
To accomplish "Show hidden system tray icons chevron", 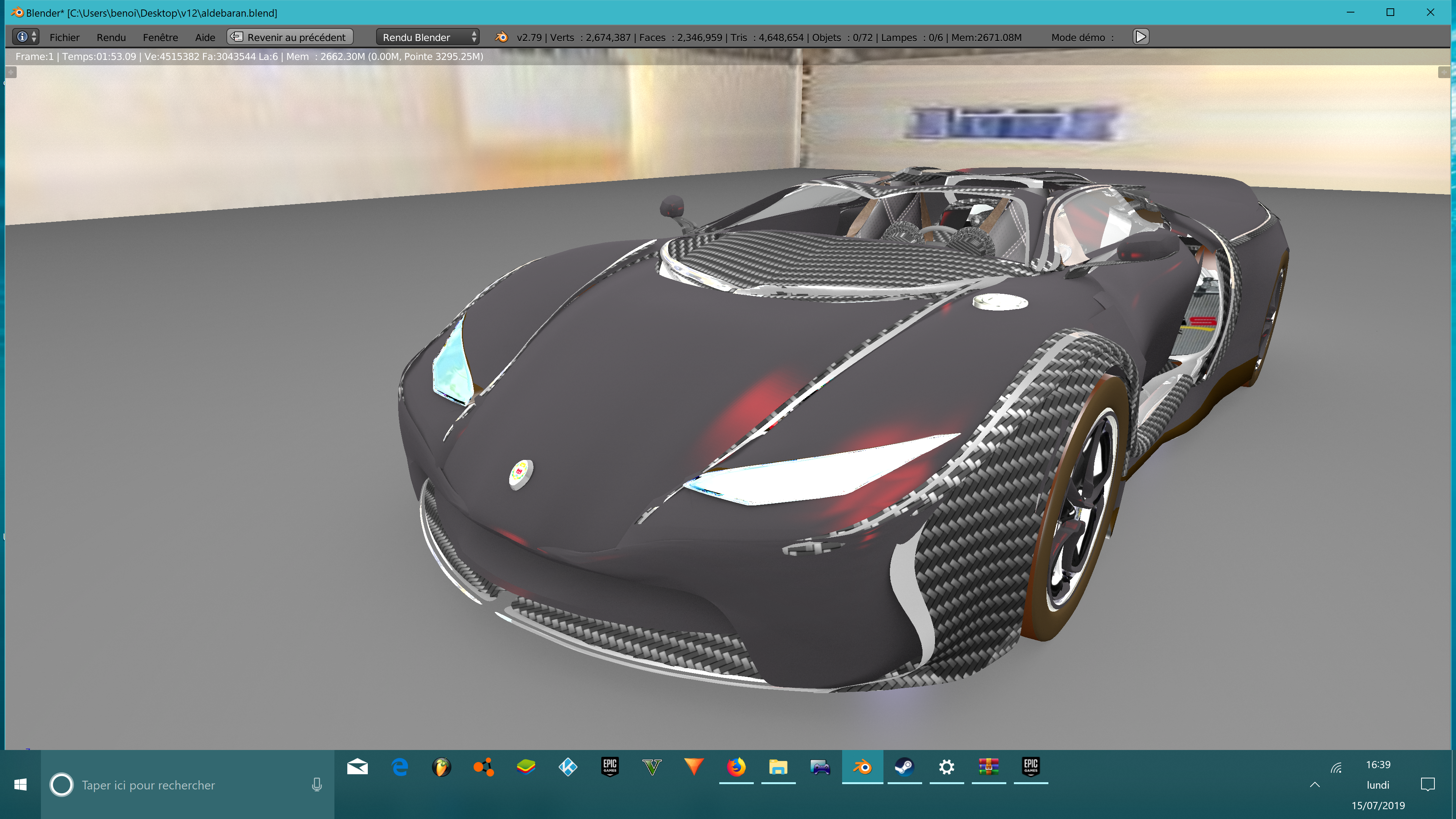I will click(1315, 784).
